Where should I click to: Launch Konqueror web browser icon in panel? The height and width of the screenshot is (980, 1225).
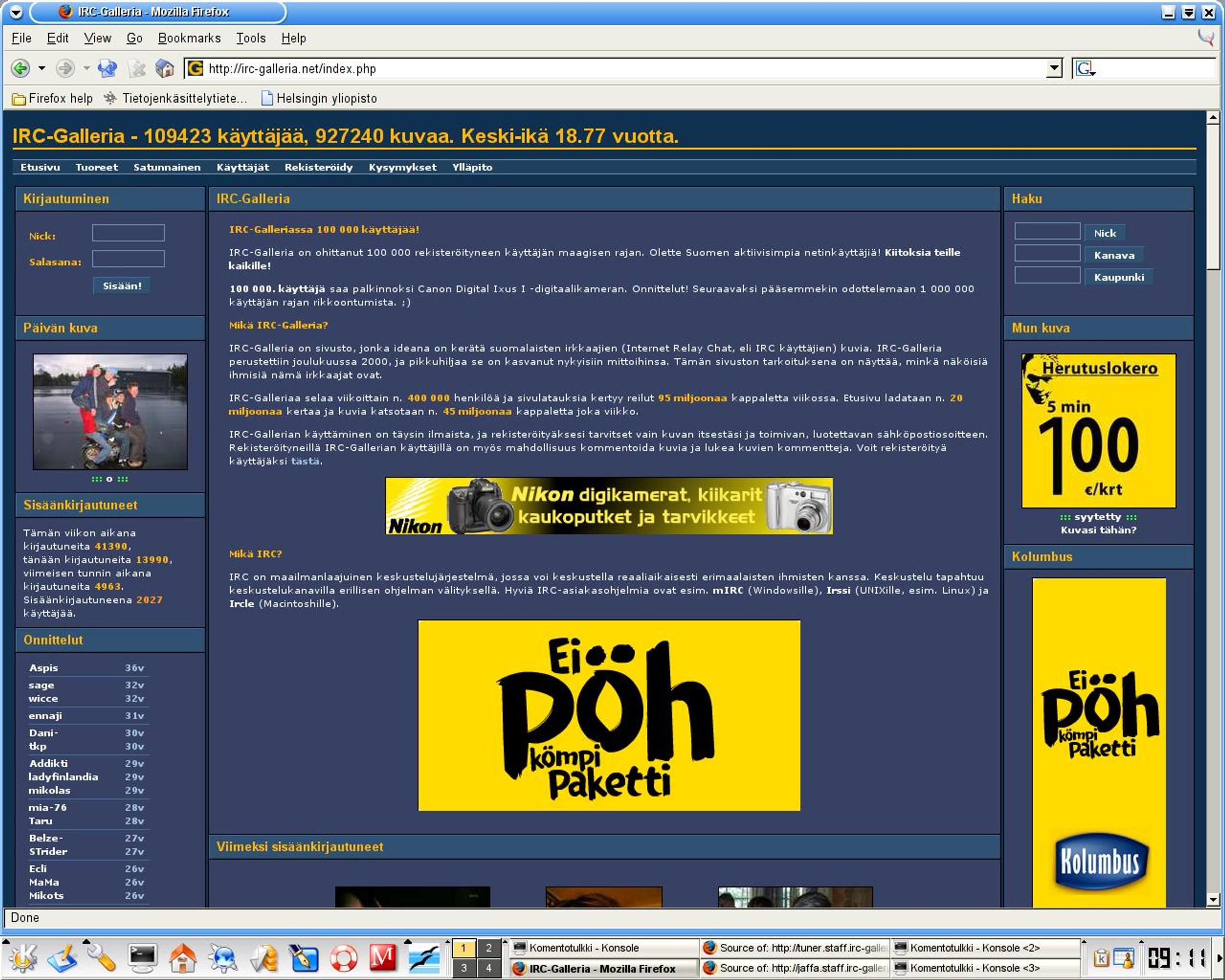tap(223, 958)
